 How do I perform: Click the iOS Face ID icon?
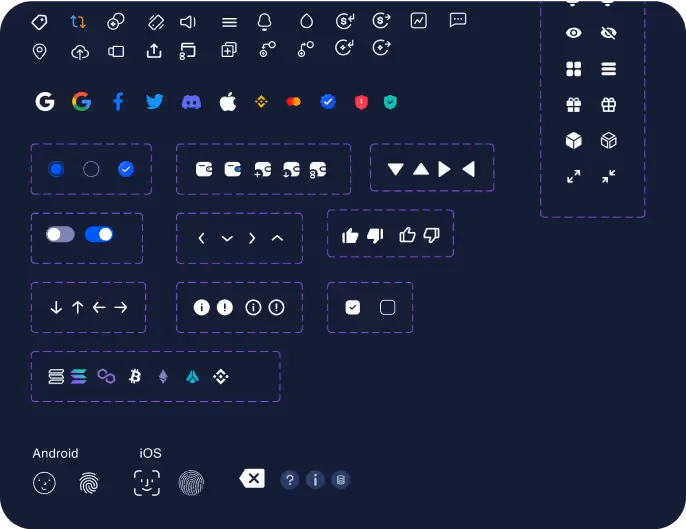point(147,483)
